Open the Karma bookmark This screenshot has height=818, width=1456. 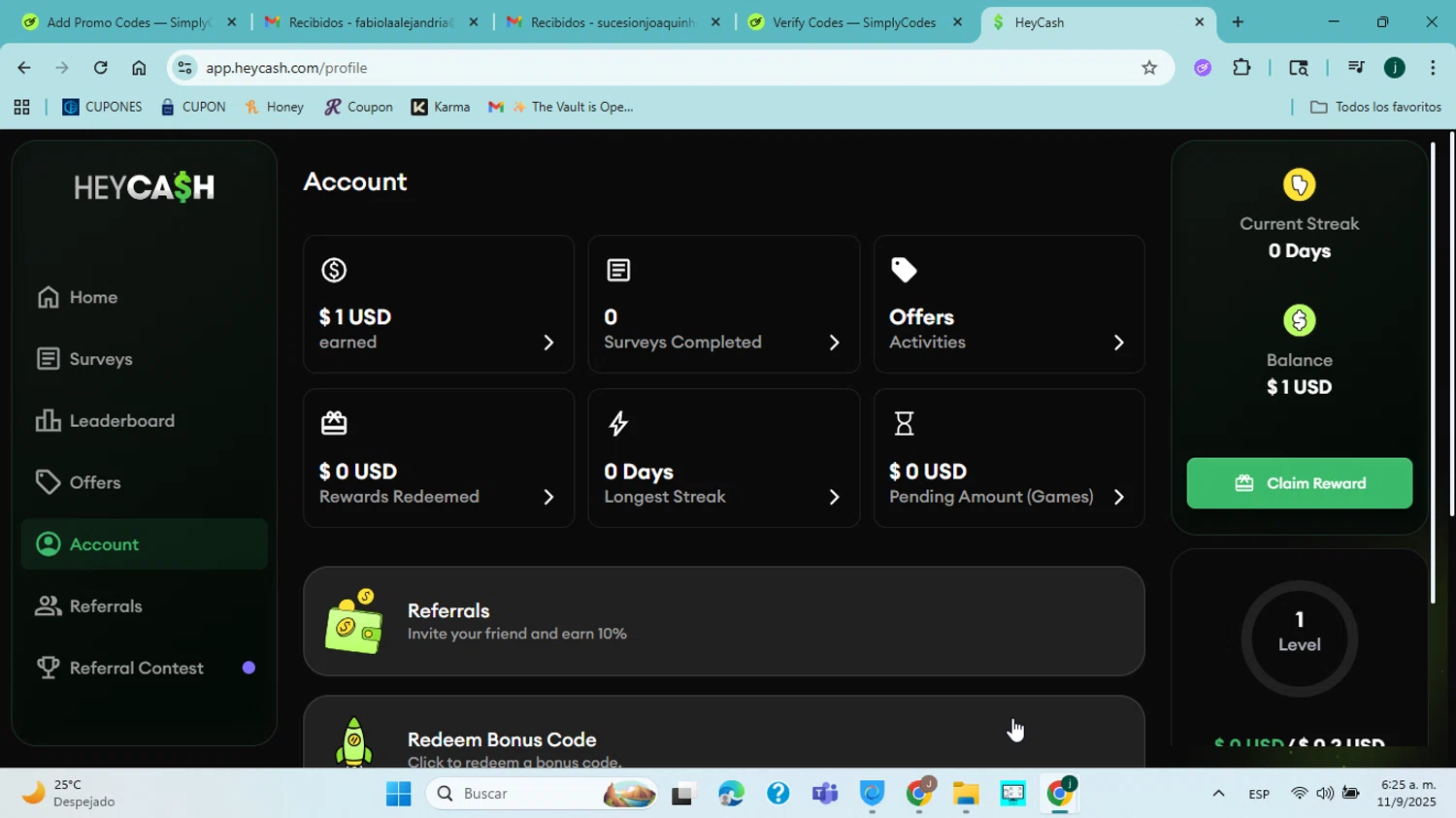tap(441, 107)
